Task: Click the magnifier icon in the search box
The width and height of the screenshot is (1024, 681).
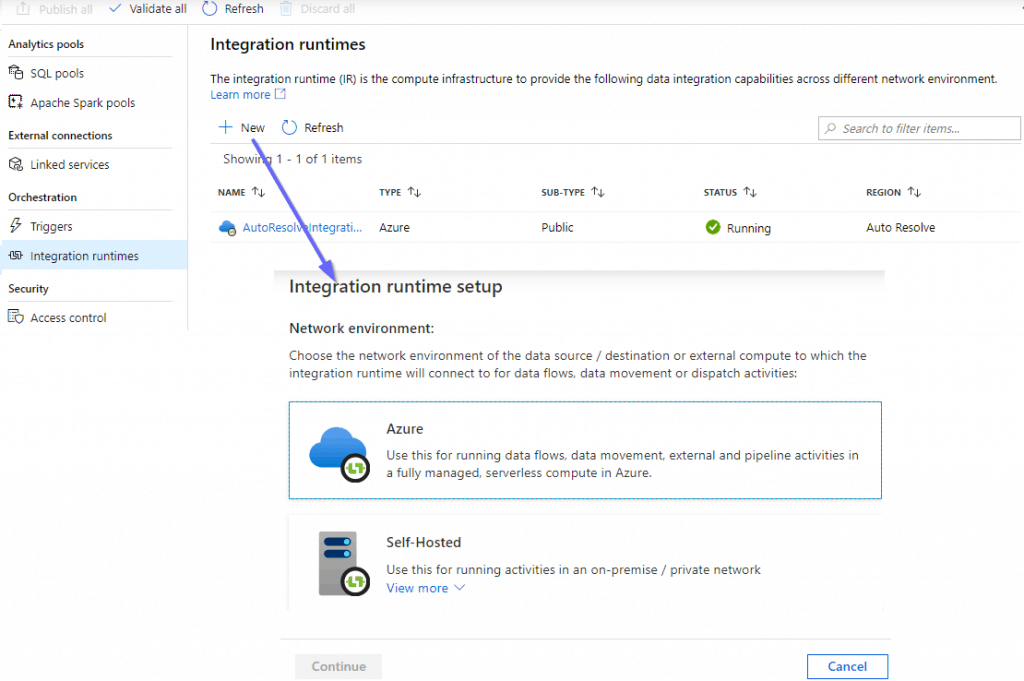Action: (x=830, y=128)
